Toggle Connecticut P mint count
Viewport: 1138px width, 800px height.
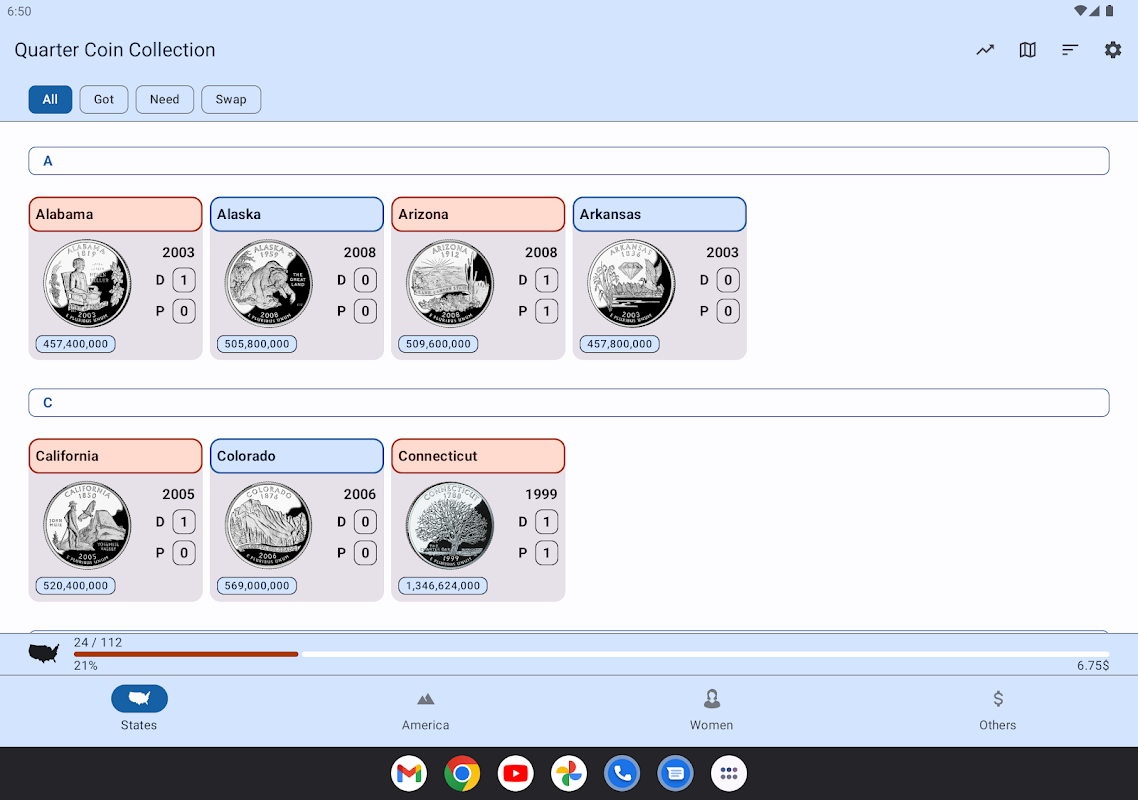point(547,553)
